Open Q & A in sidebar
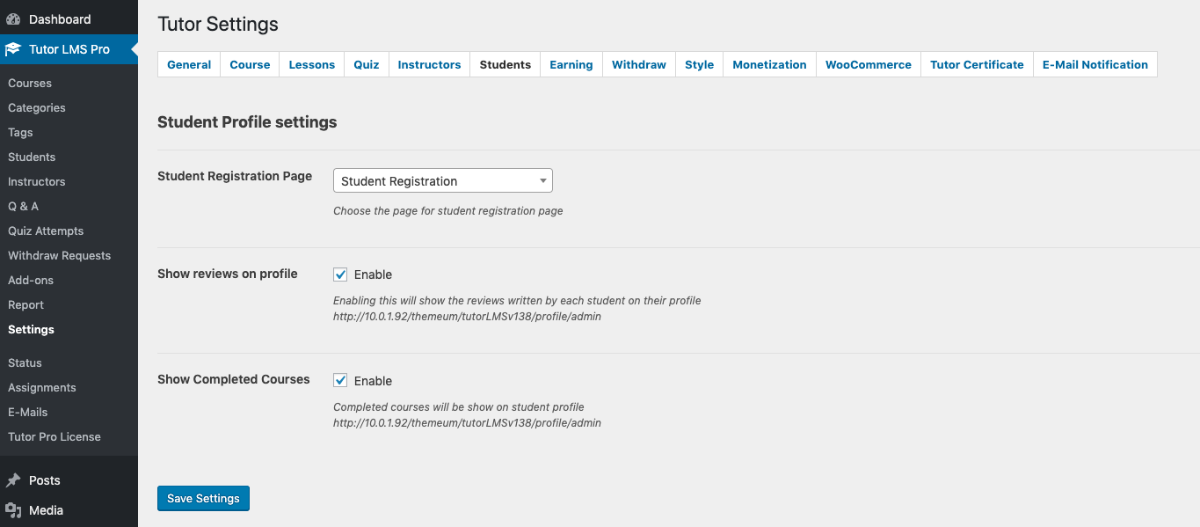The height and width of the screenshot is (527, 1200). 23,206
